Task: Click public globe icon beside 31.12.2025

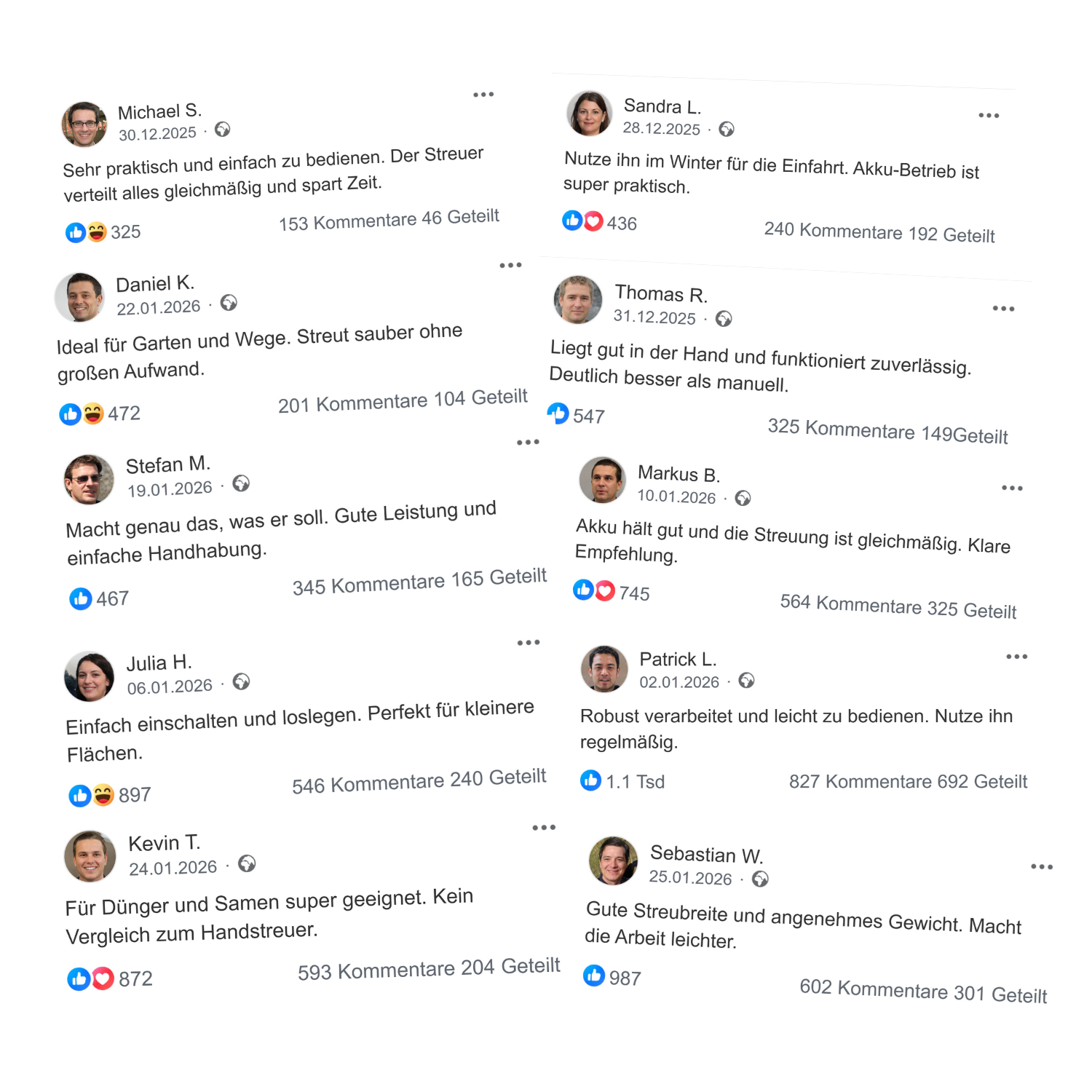Action: click(724, 319)
